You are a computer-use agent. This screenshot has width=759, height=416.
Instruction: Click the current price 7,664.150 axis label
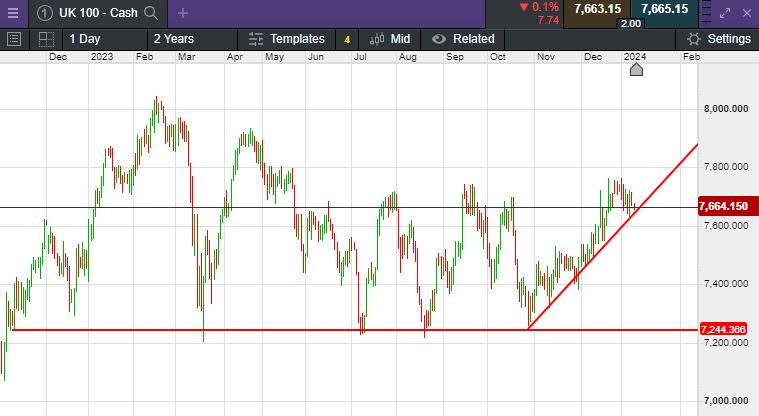point(726,207)
